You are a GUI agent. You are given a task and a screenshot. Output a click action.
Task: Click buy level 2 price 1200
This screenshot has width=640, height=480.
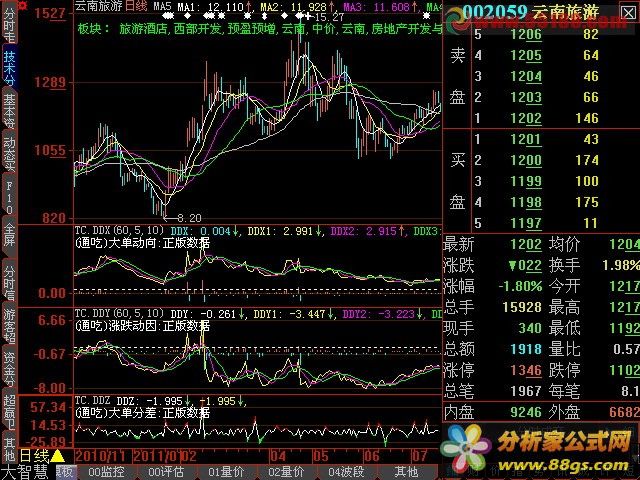(x=526, y=160)
